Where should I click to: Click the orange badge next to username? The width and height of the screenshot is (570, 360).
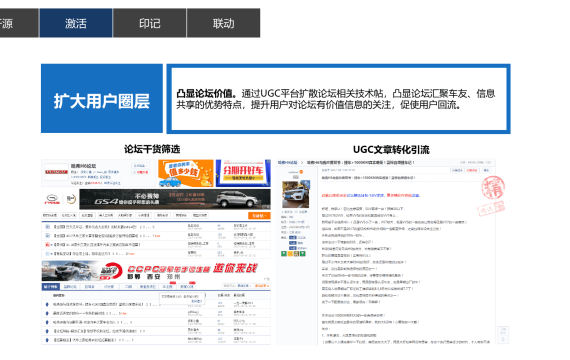coord(301,172)
